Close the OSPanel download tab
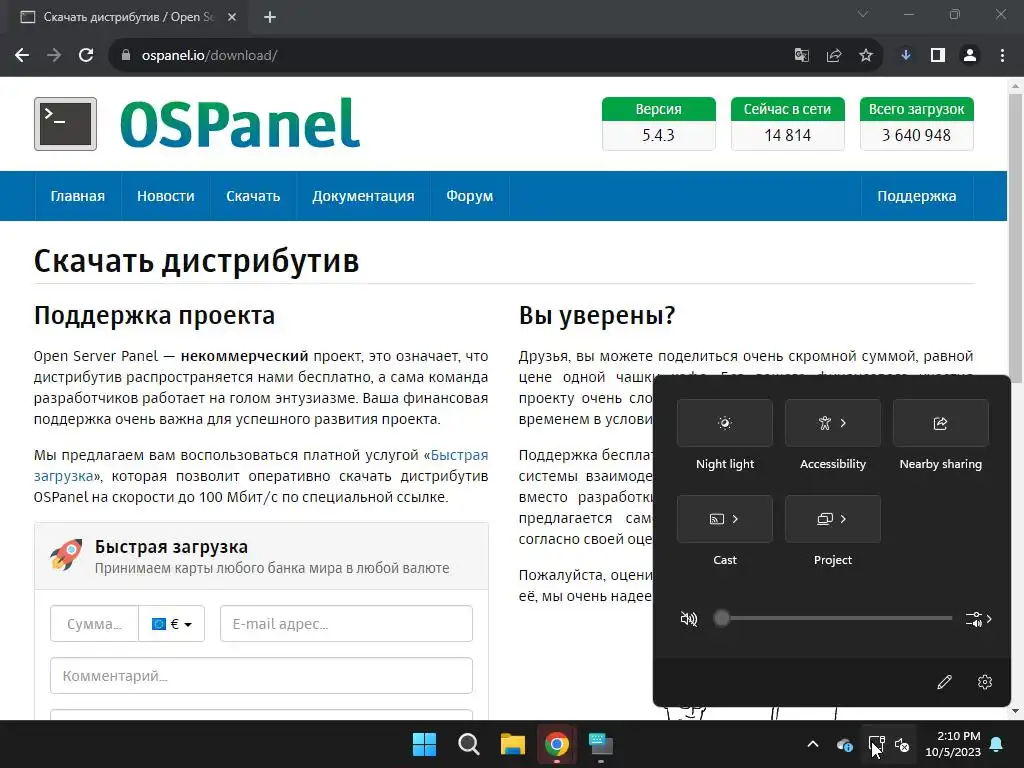Screen dimensions: 1024x768 pyautogui.click(x=232, y=17)
